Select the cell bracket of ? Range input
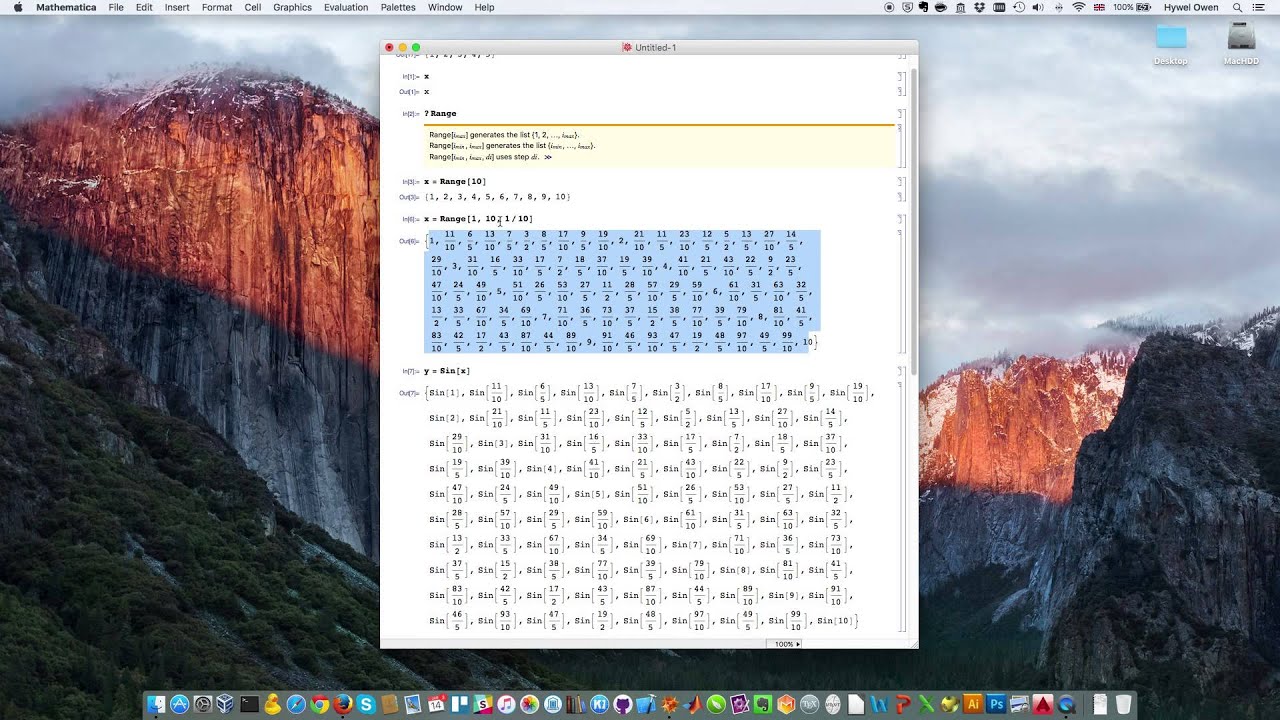The height and width of the screenshot is (720, 1280). point(900,114)
